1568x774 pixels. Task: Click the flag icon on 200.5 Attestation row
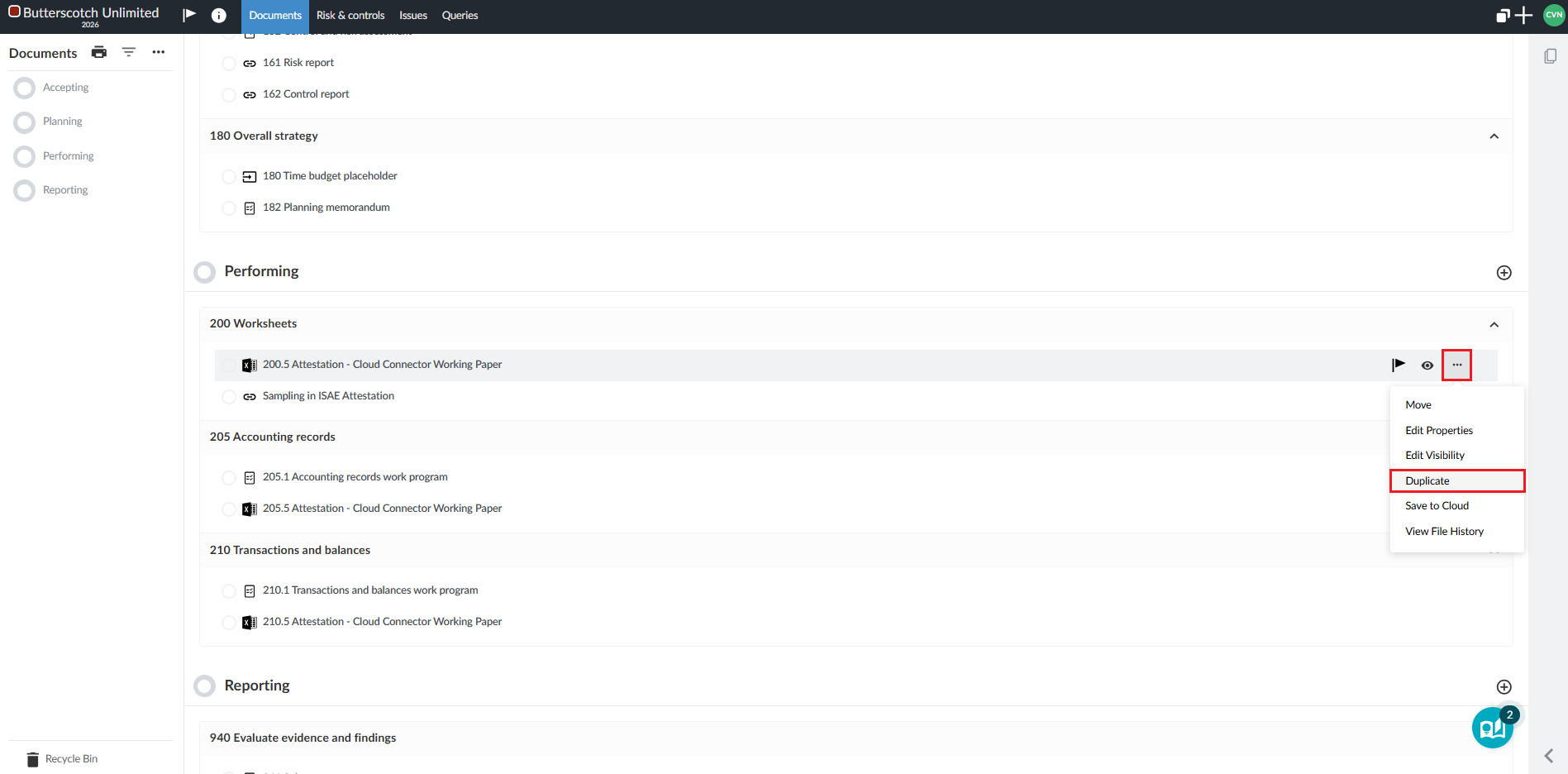[x=1398, y=365]
